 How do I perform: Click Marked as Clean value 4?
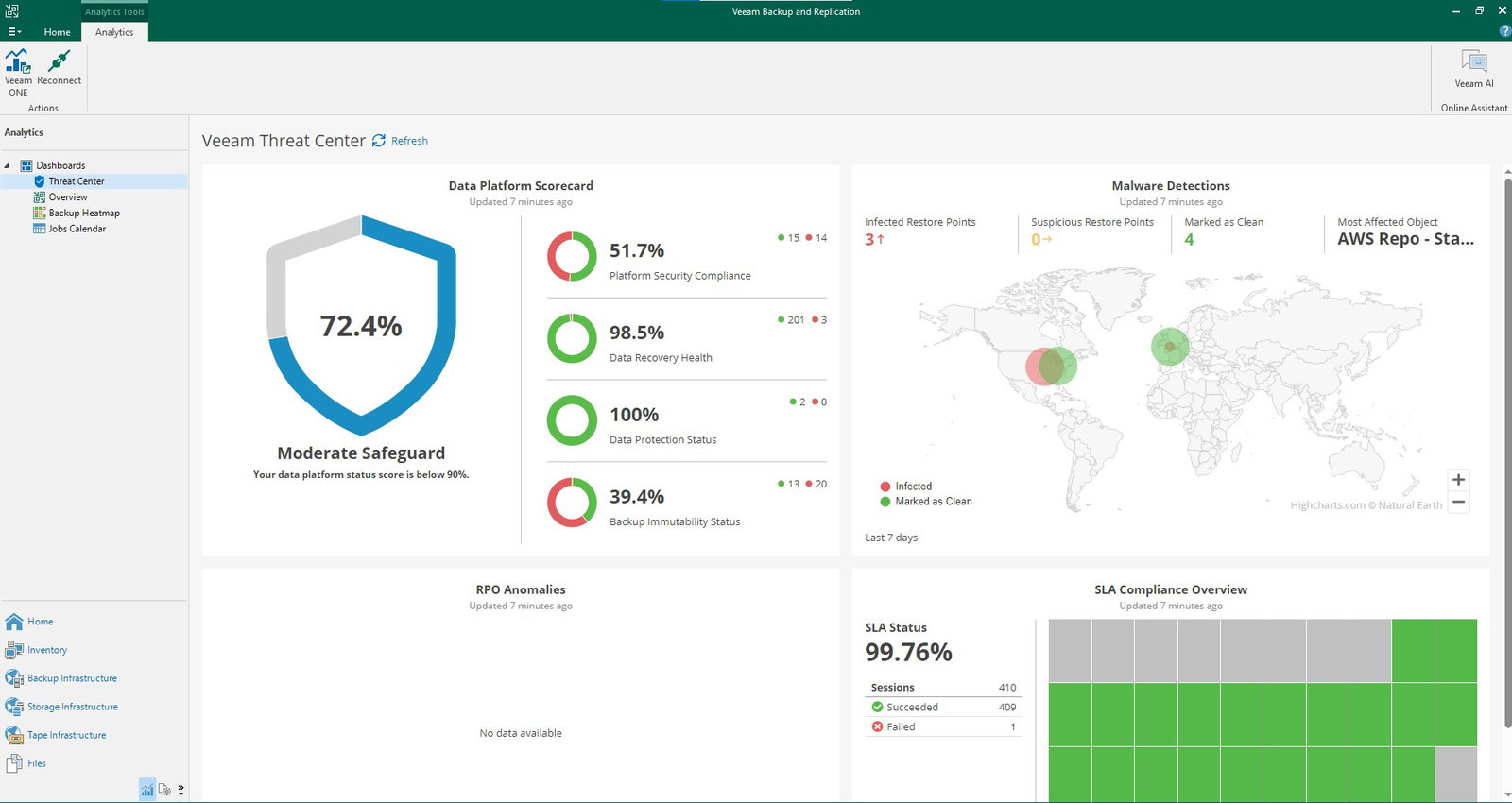click(x=1189, y=240)
